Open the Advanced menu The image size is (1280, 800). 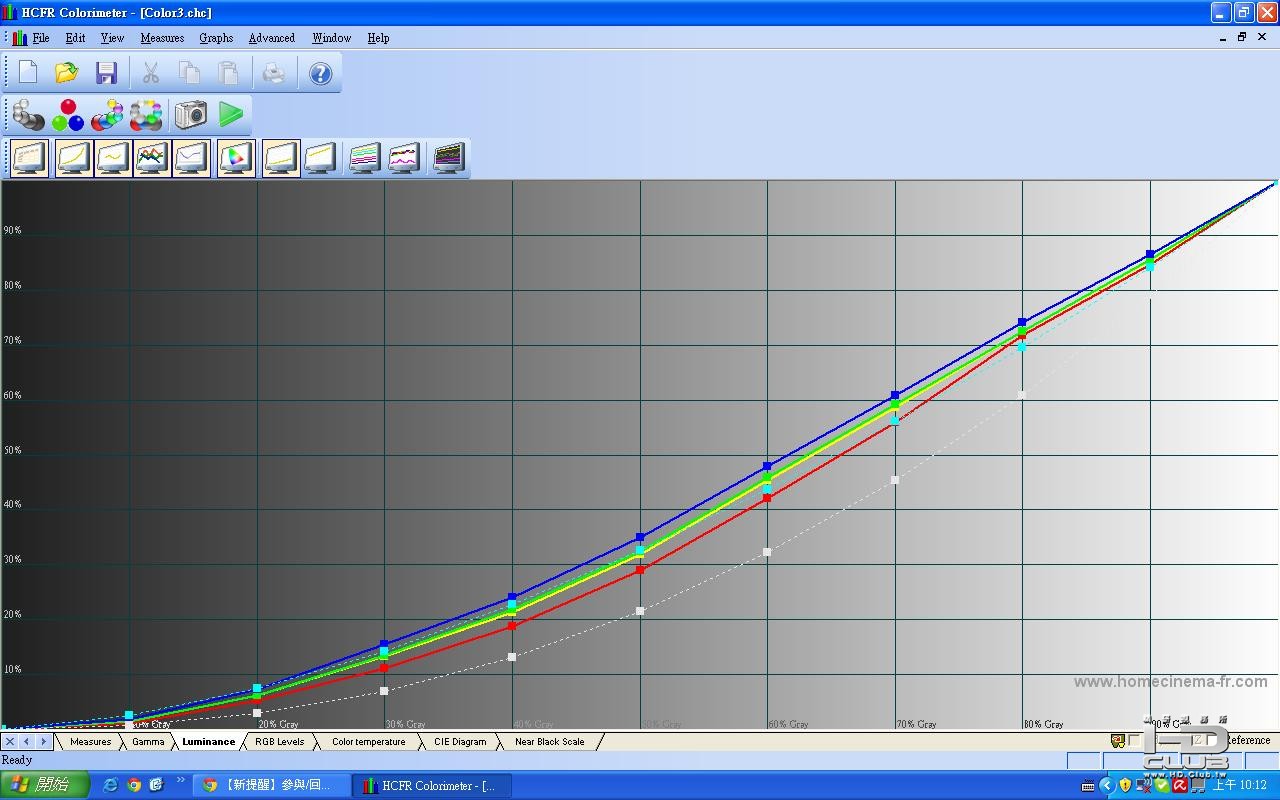272,38
